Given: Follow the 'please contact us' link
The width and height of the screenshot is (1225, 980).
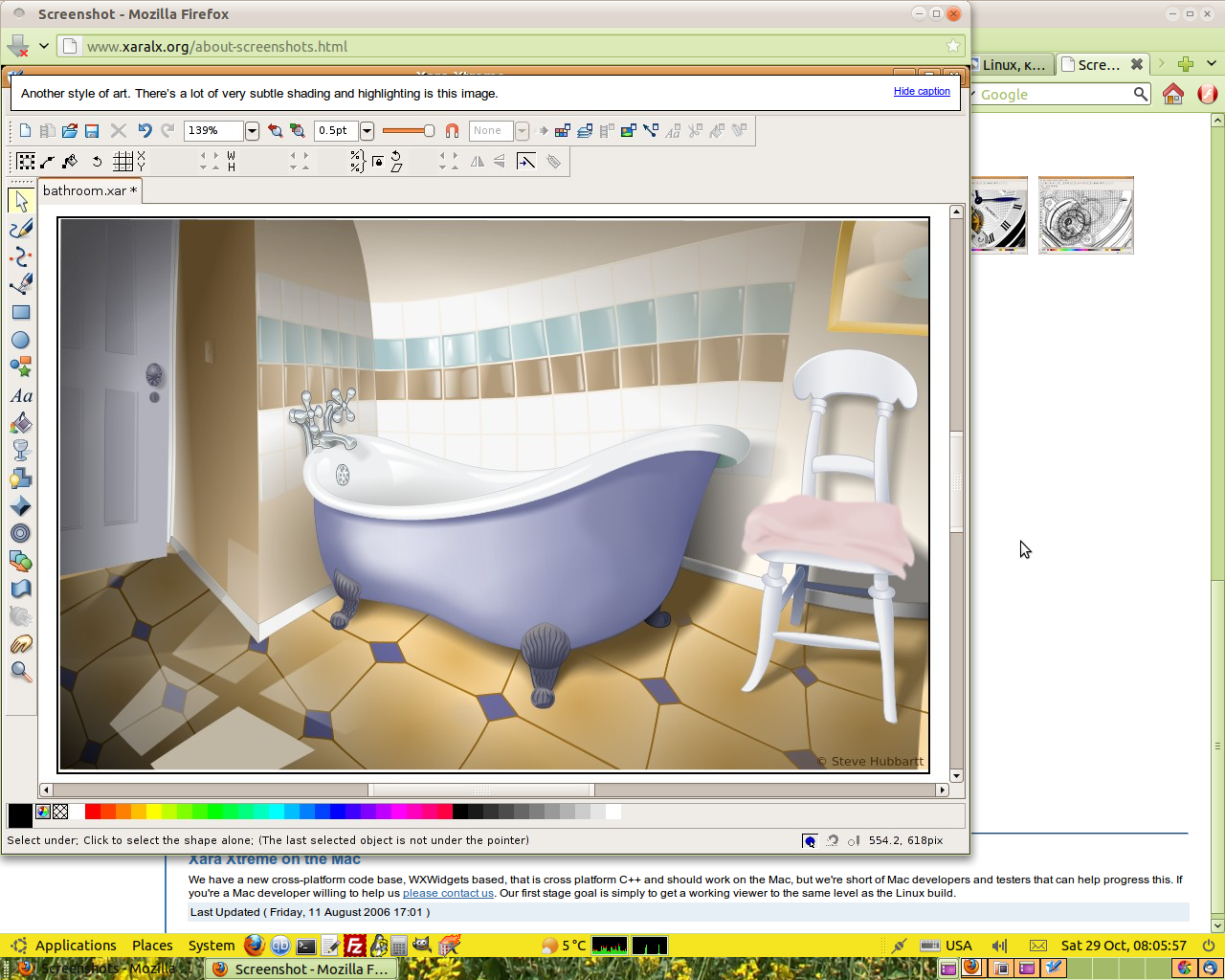Looking at the screenshot, I should click(448, 894).
